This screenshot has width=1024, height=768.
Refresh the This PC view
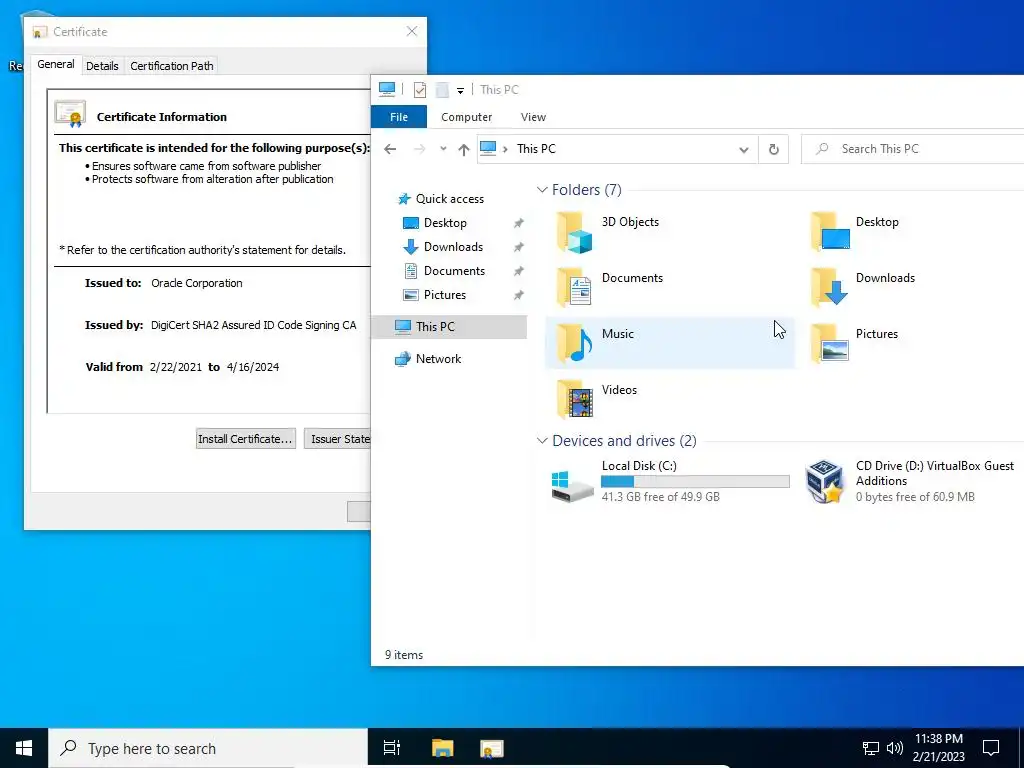[774, 150]
